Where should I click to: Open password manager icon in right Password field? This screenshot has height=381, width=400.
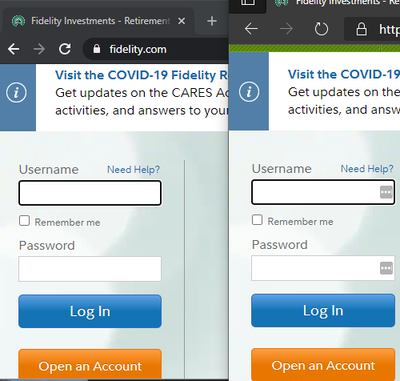pyautogui.click(x=386, y=268)
